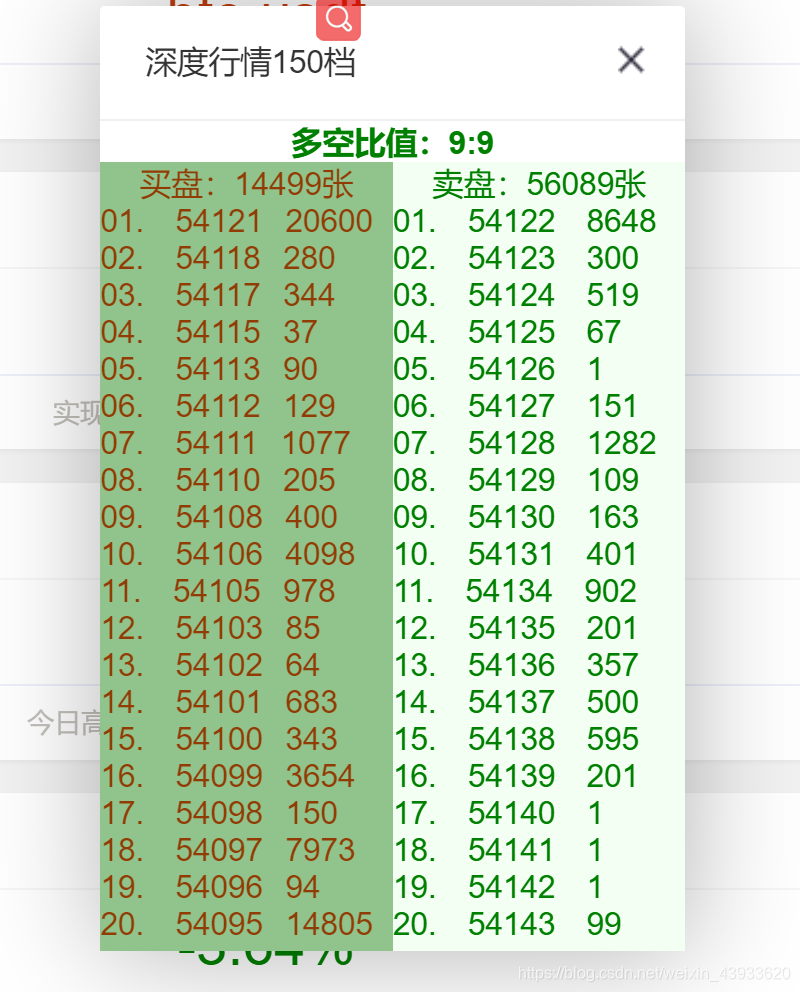Select buy row 12 price 54103
Image resolution: width=800 pixels, height=992 pixels.
(x=219, y=628)
